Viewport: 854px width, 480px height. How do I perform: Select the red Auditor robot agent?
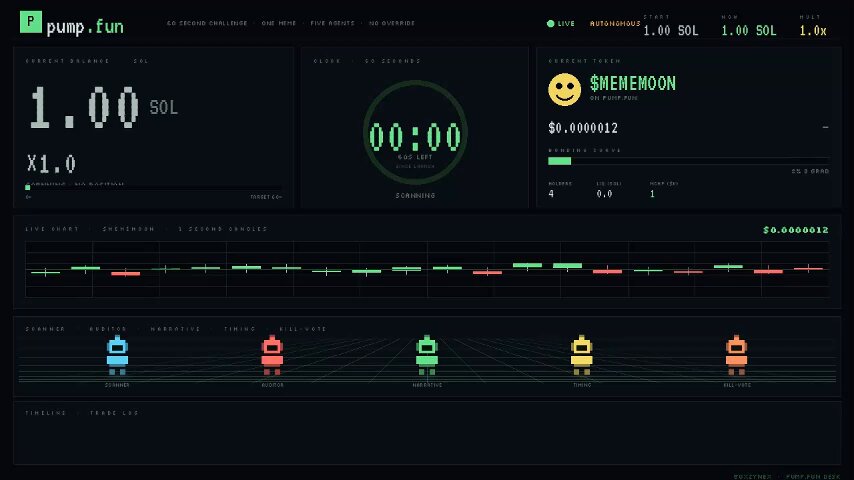272,355
